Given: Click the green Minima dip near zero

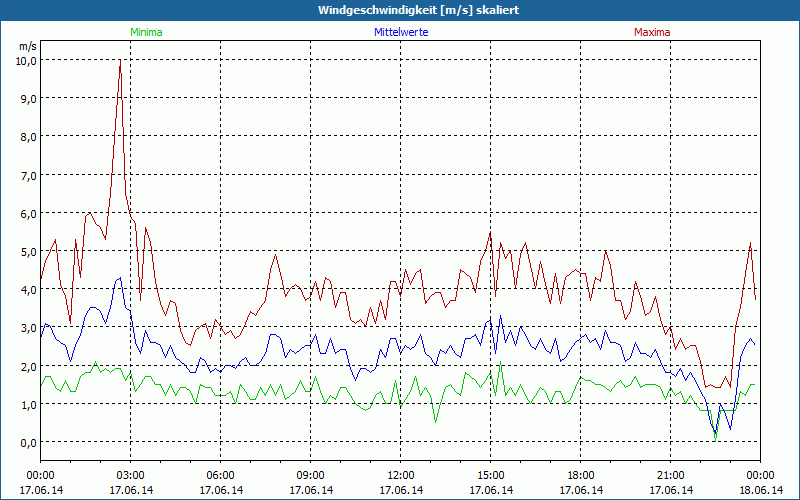Looking at the screenshot, I should [715, 439].
